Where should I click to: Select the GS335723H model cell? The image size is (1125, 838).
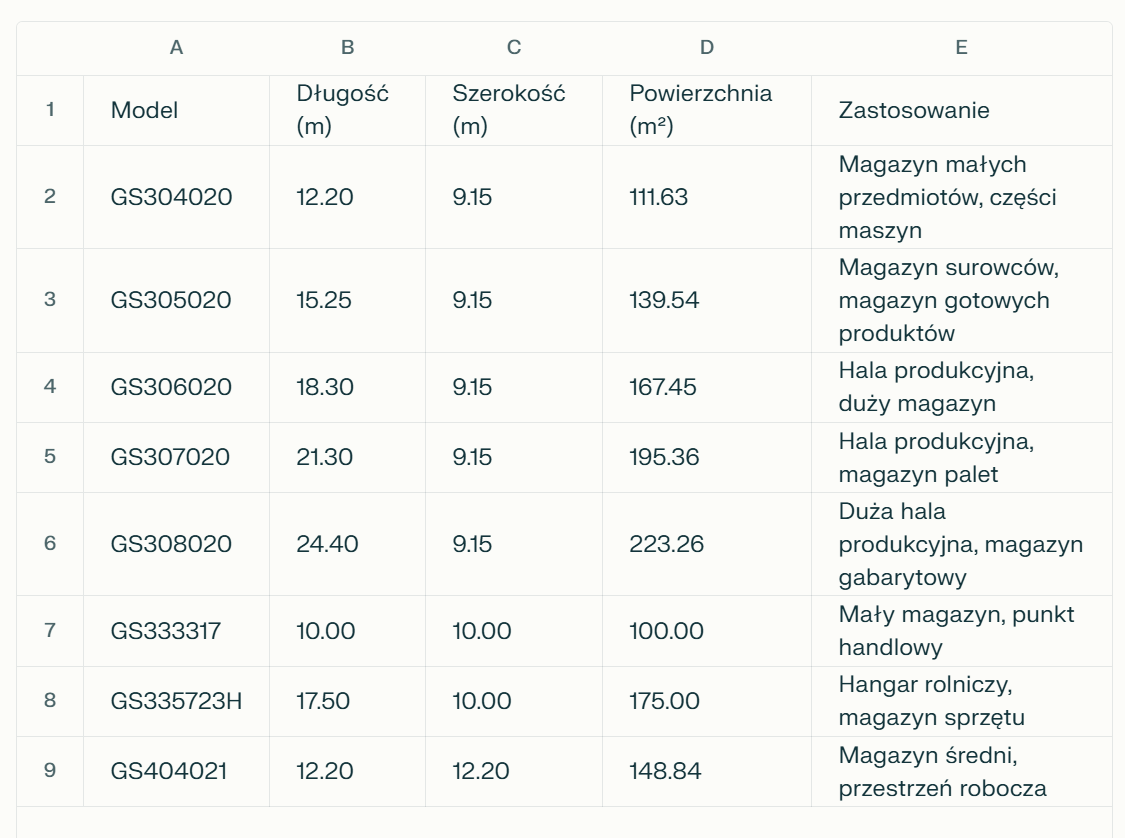click(x=176, y=701)
